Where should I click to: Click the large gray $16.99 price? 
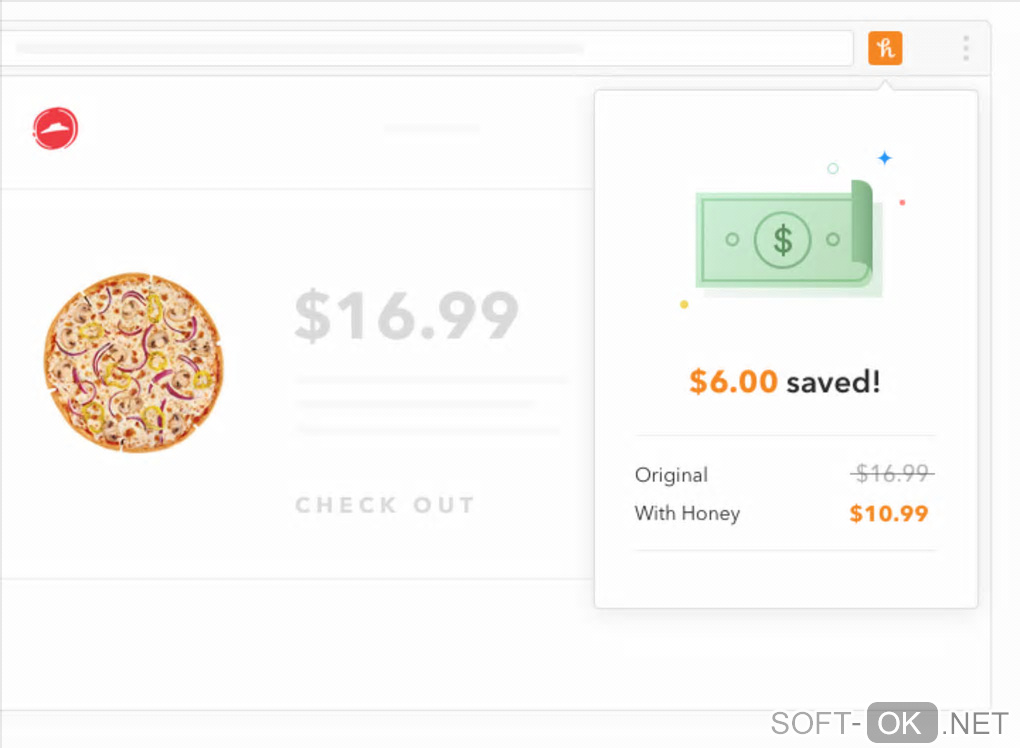(407, 316)
